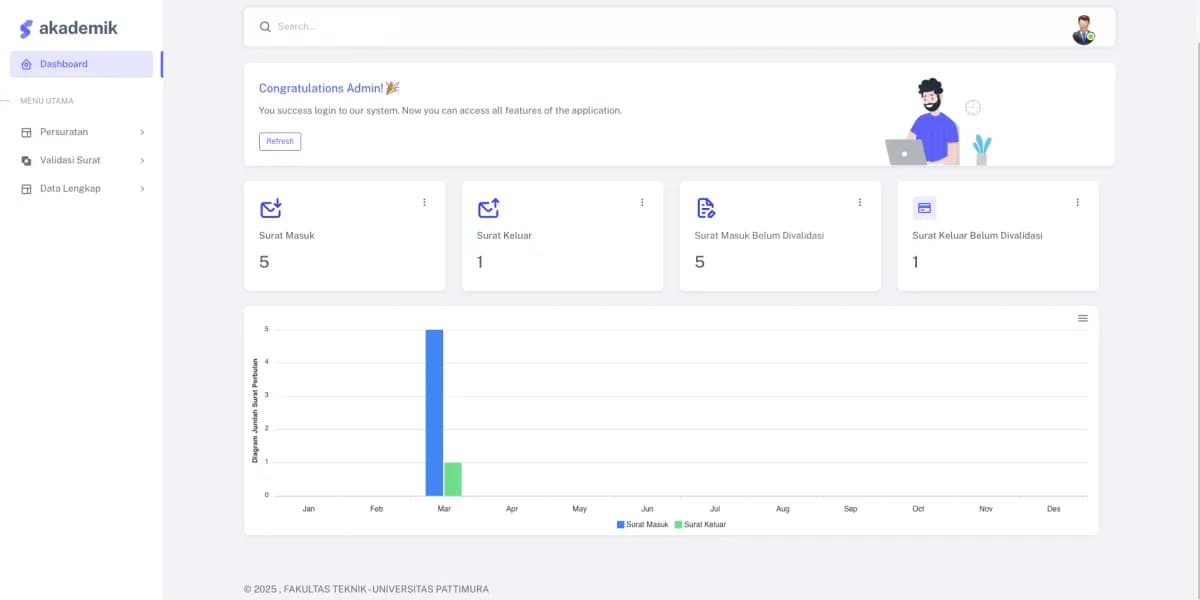Open Surat Masuk card options menu
The width and height of the screenshot is (1200, 600).
coord(424,202)
